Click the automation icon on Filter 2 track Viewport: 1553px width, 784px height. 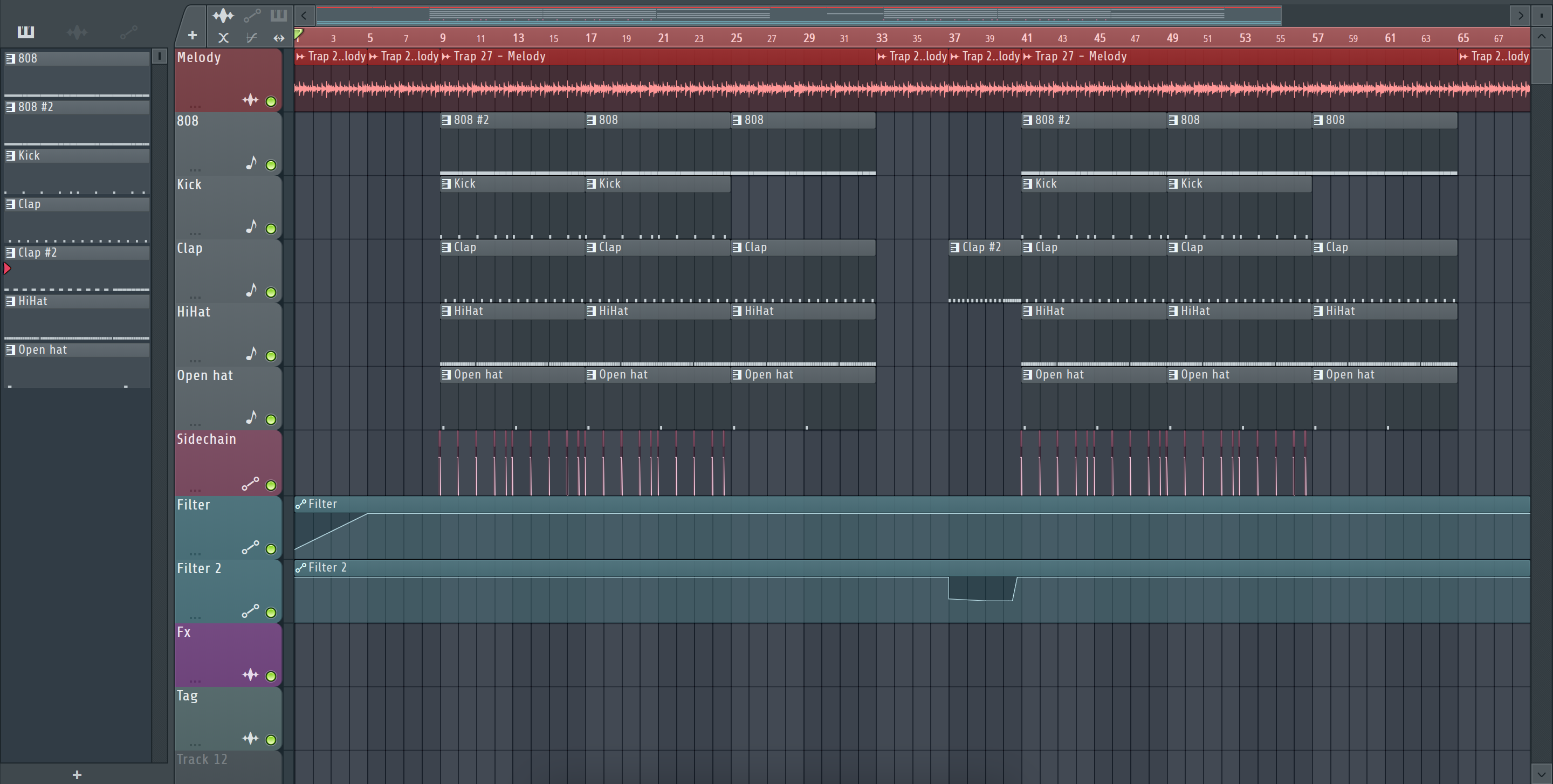coord(250,610)
